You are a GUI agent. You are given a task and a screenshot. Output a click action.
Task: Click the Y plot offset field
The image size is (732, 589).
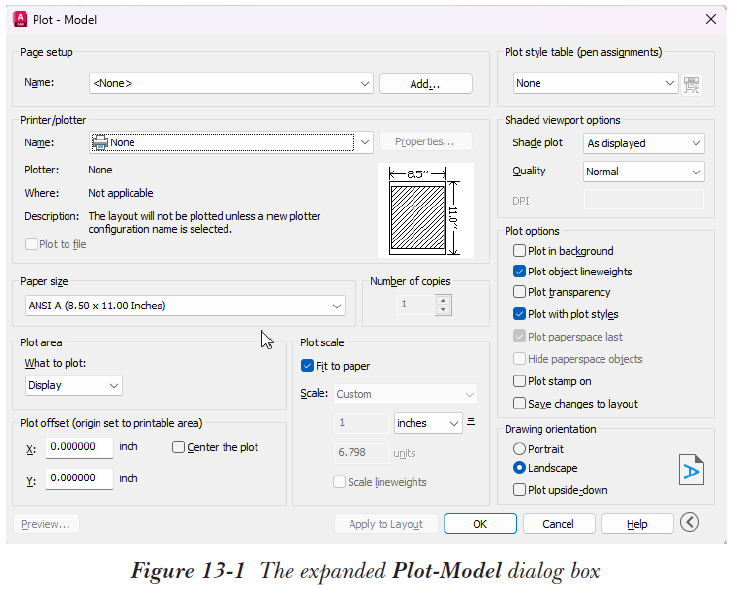click(79, 478)
